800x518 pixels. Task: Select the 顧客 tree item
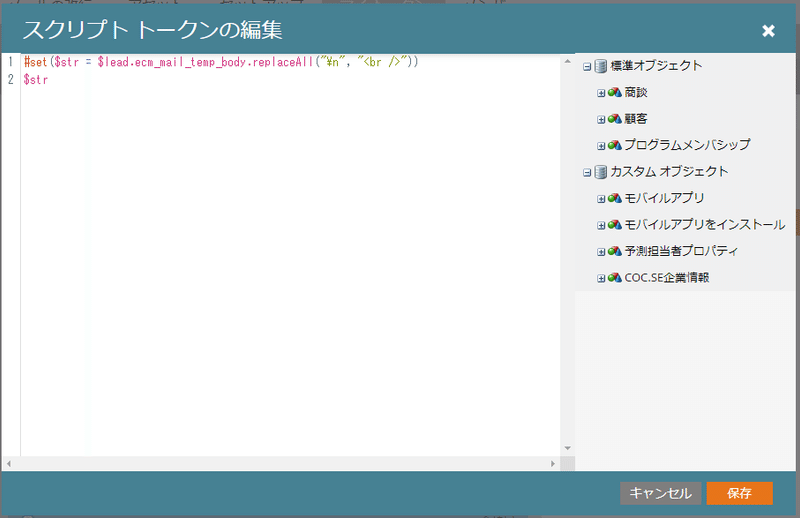pos(636,119)
